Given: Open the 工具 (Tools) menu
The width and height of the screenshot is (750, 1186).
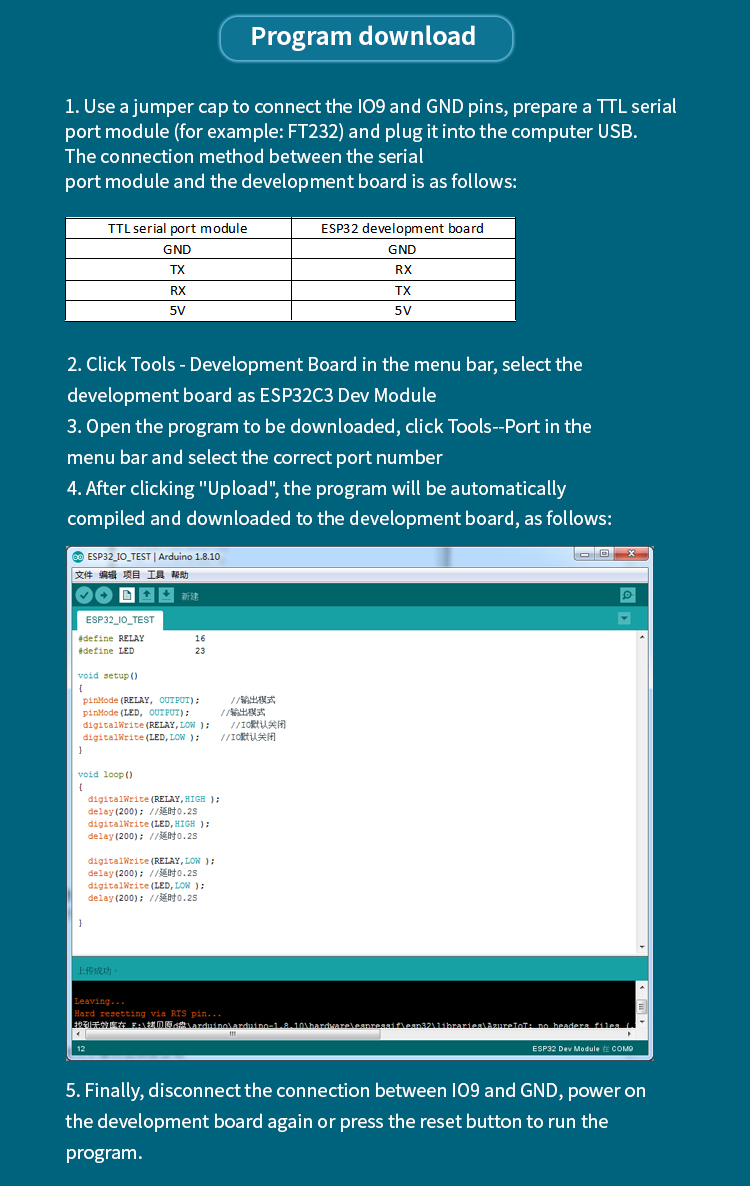Looking at the screenshot, I should coord(156,575).
